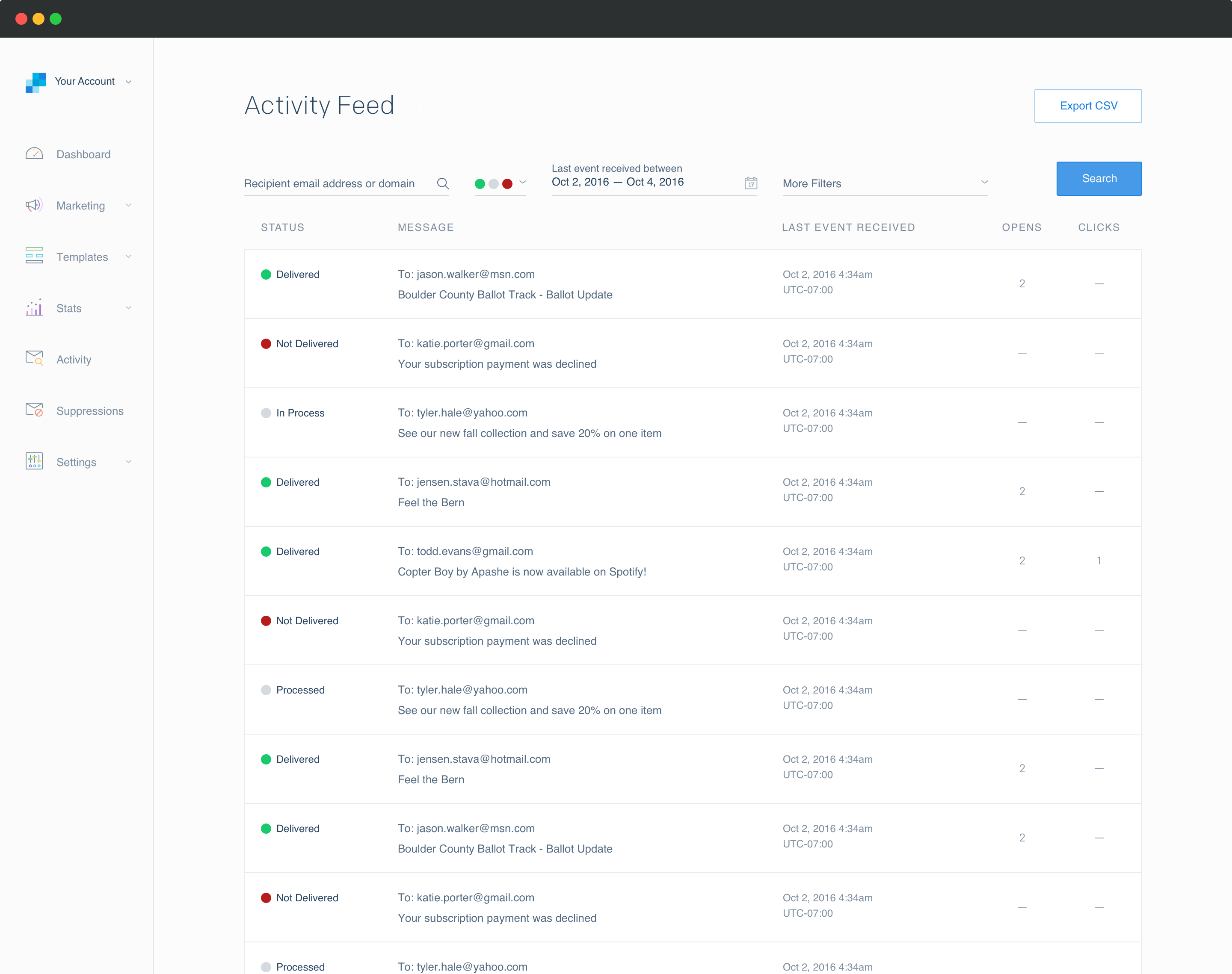Expand the Your Account chevron
The height and width of the screenshot is (974, 1232).
click(128, 82)
